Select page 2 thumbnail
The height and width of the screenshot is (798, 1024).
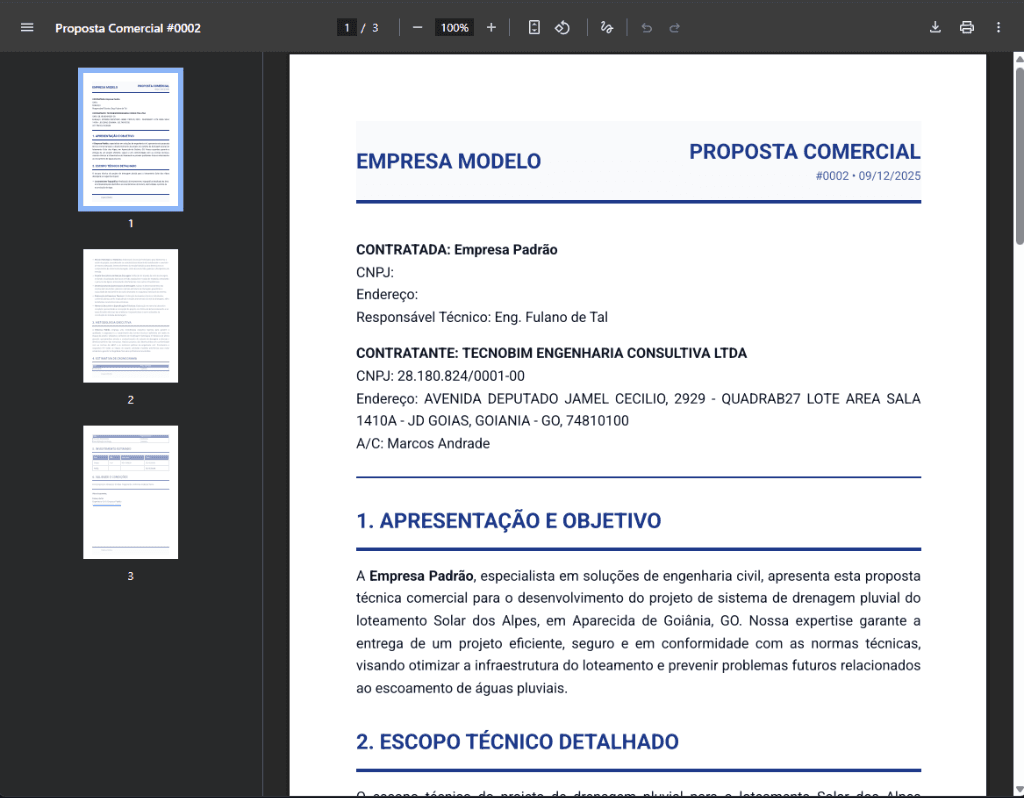click(x=130, y=316)
